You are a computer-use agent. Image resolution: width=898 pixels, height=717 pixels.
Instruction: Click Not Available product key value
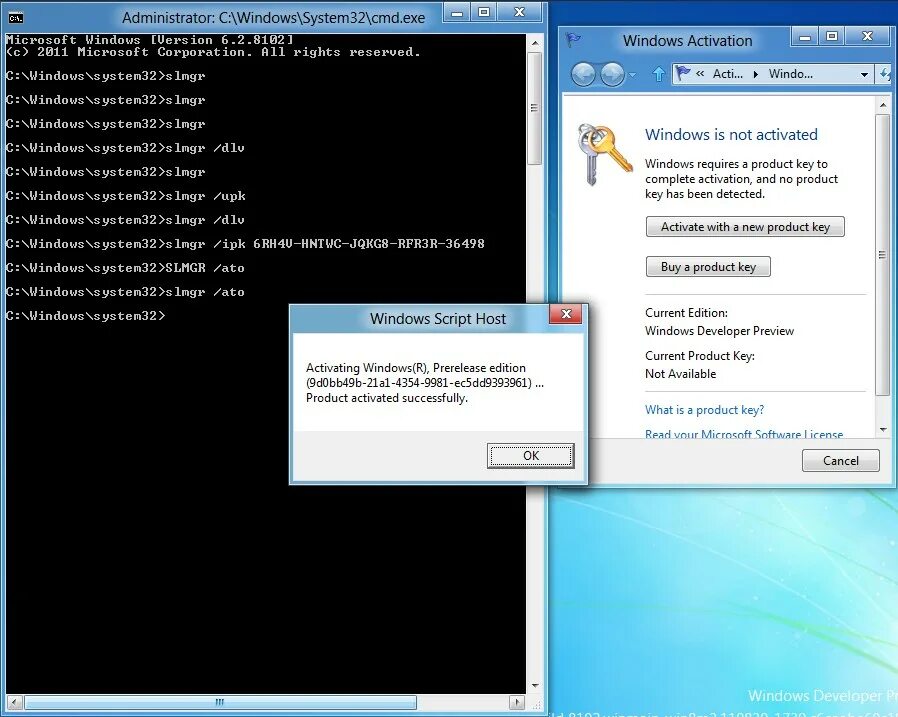point(680,374)
